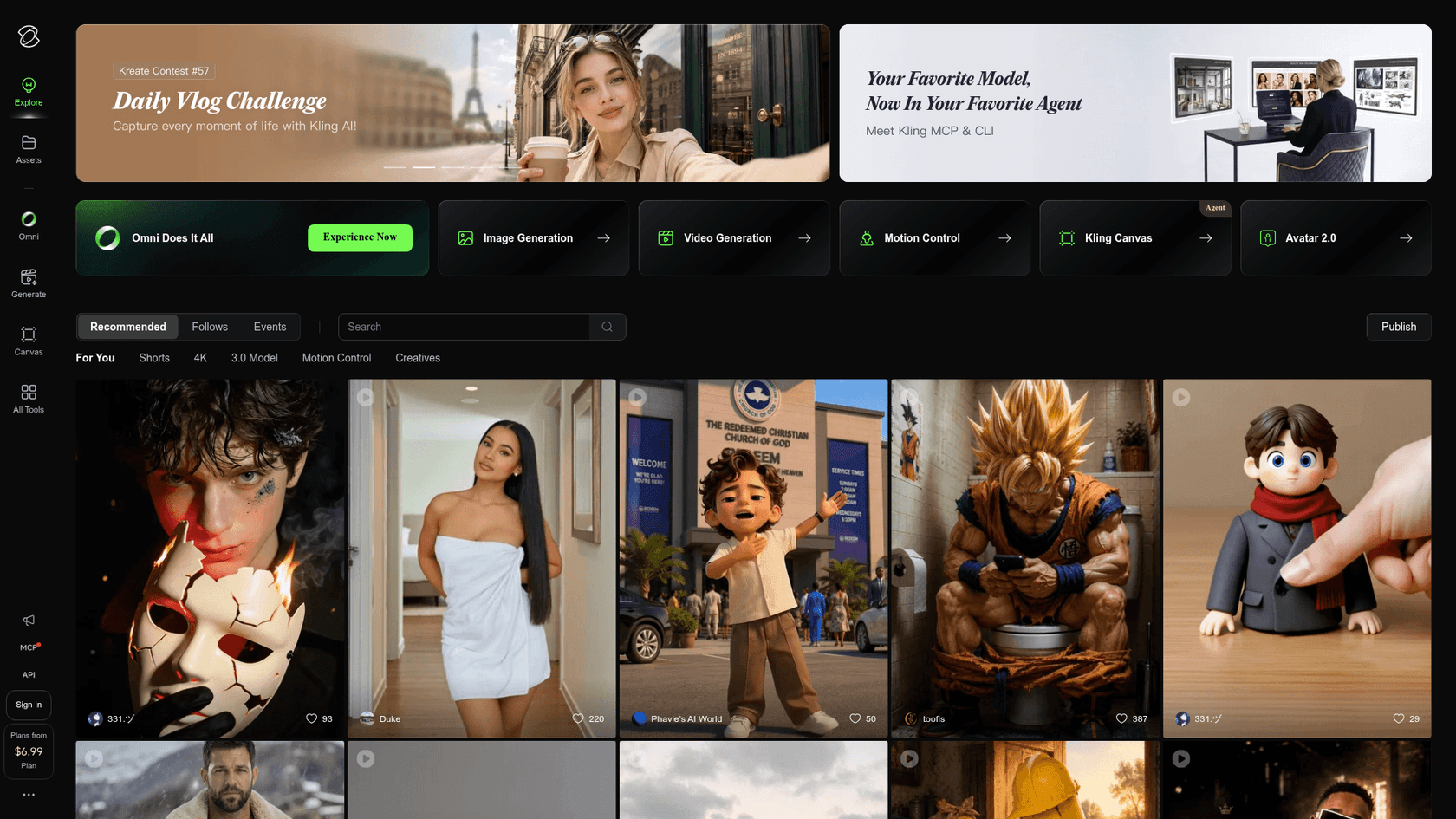Click the Publish button
This screenshot has width=1456, height=819.
click(1399, 327)
